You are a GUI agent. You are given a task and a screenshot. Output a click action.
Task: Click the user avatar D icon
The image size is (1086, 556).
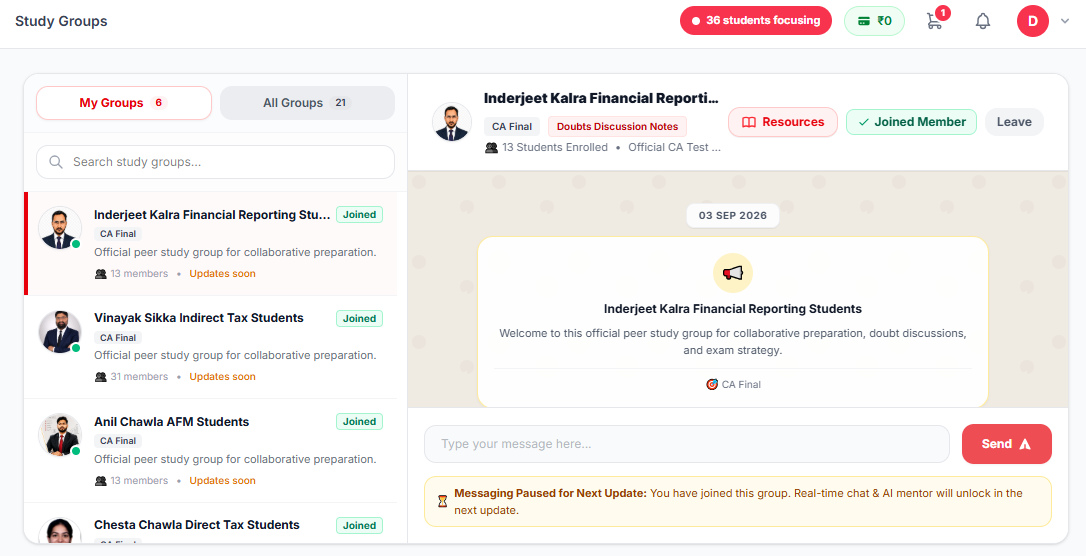pos(1033,21)
